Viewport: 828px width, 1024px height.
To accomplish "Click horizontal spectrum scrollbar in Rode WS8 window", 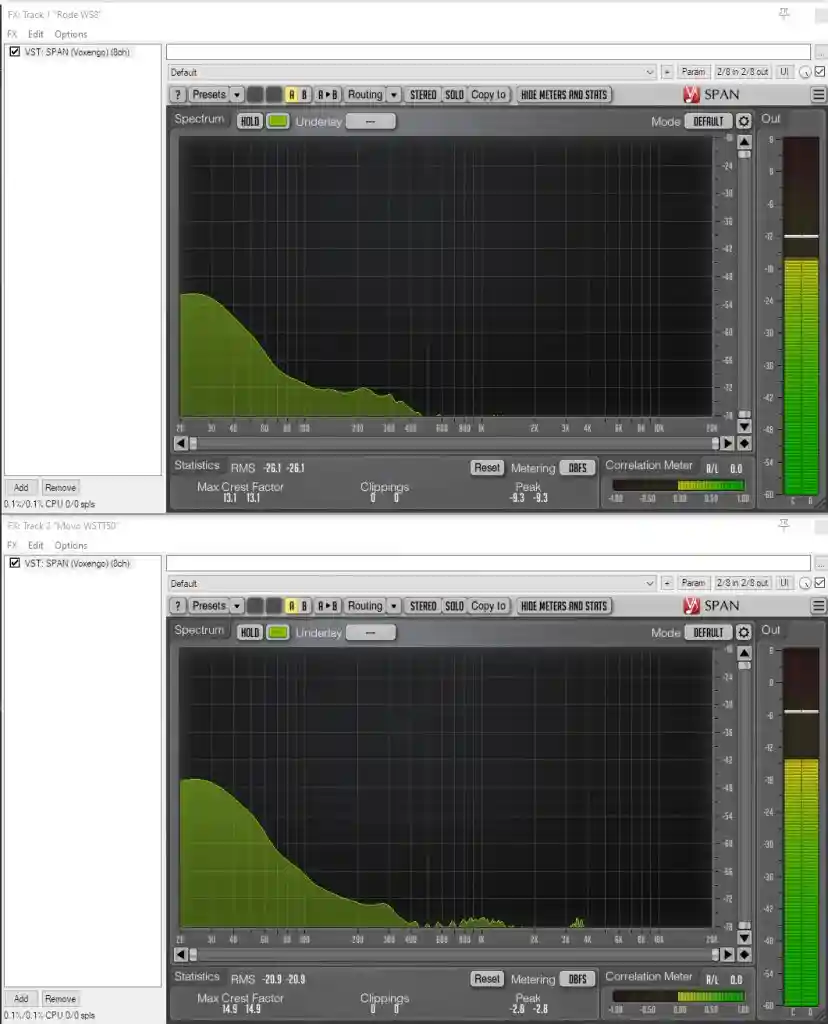I will pyautogui.click(x=454, y=443).
